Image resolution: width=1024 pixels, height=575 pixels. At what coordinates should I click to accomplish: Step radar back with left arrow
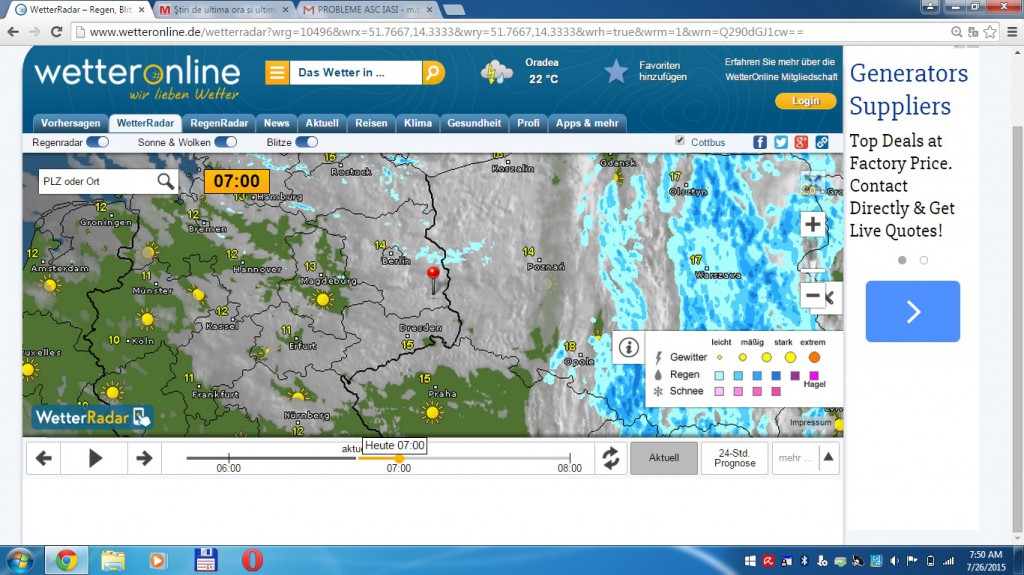tap(44, 458)
